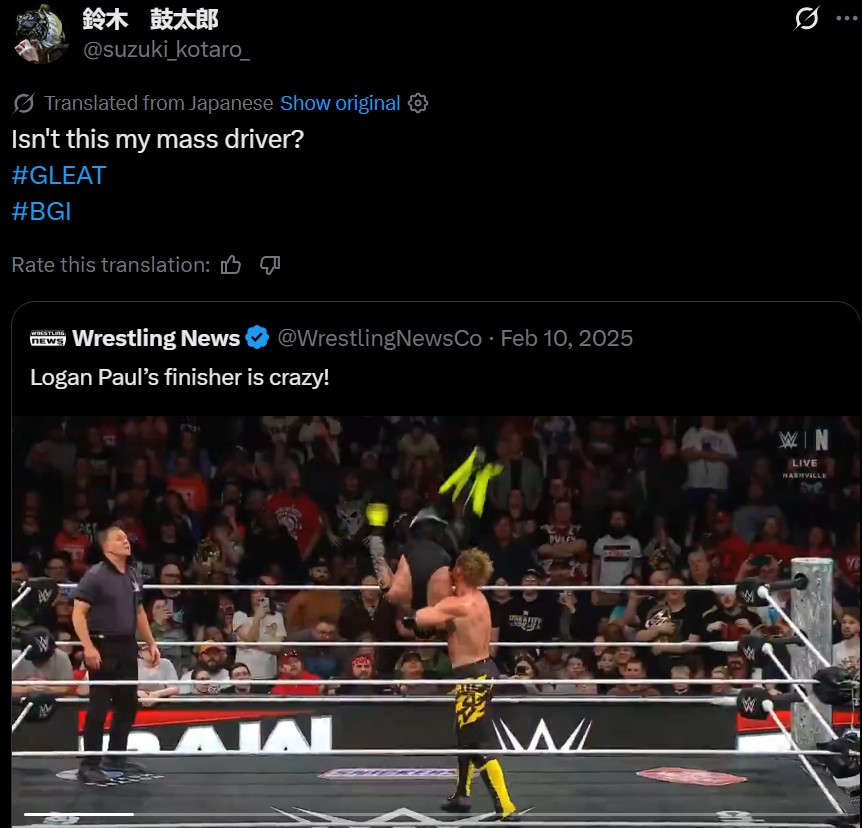Open the #BGI hashtag
This screenshot has height=828, width=862.
click(42, 211)
